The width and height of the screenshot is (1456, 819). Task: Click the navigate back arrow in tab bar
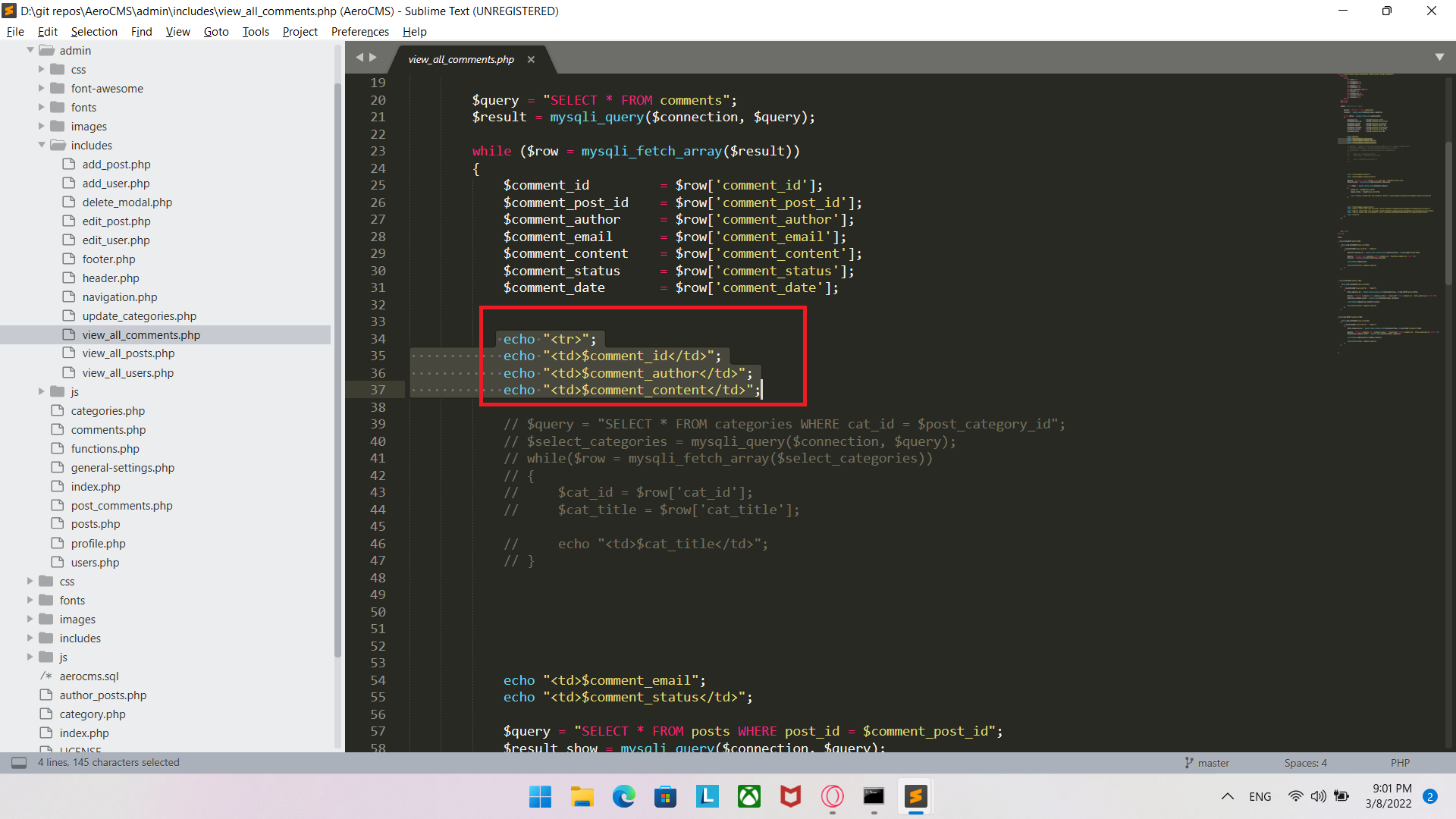(x=359, y=58)
